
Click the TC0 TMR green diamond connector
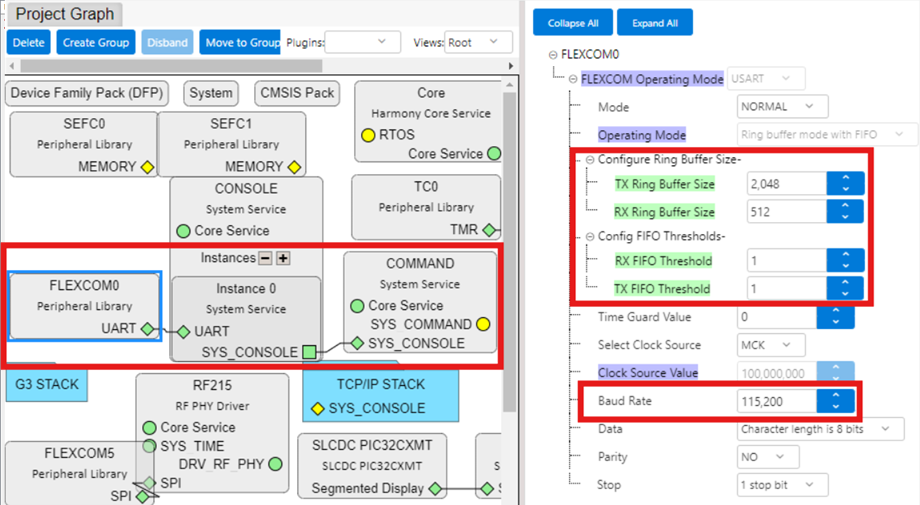489,230
